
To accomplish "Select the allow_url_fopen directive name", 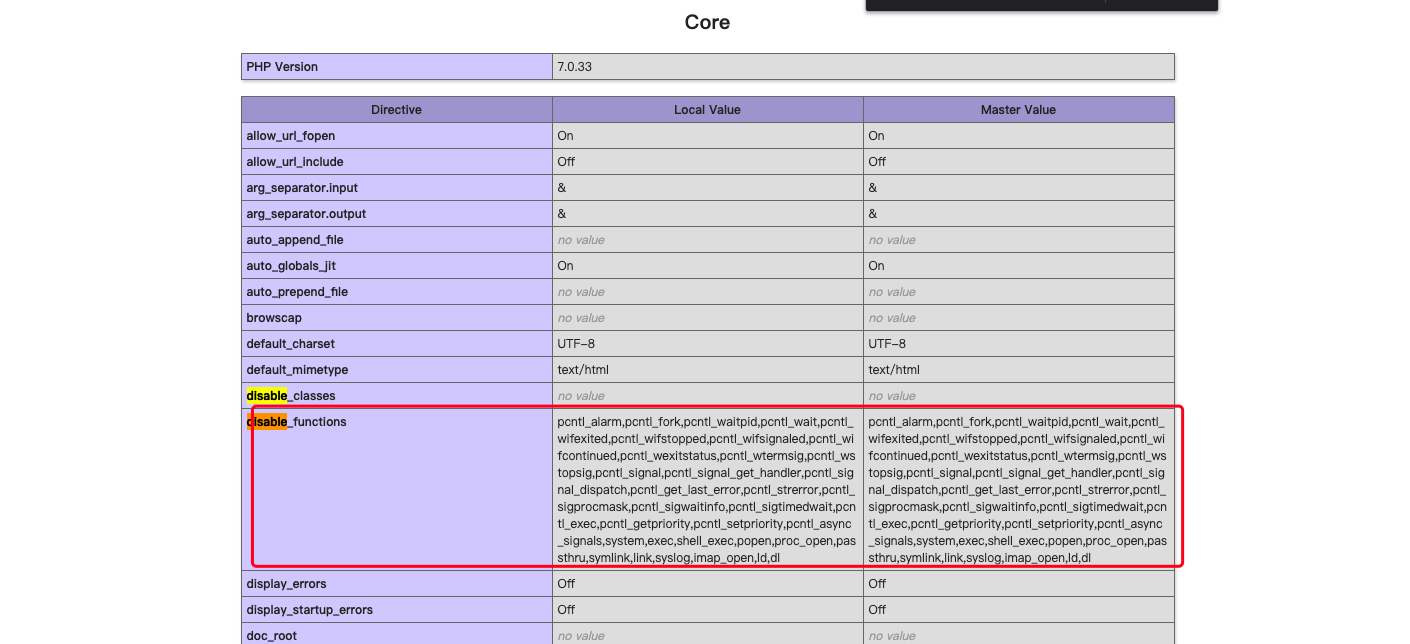I will point(291,136).
